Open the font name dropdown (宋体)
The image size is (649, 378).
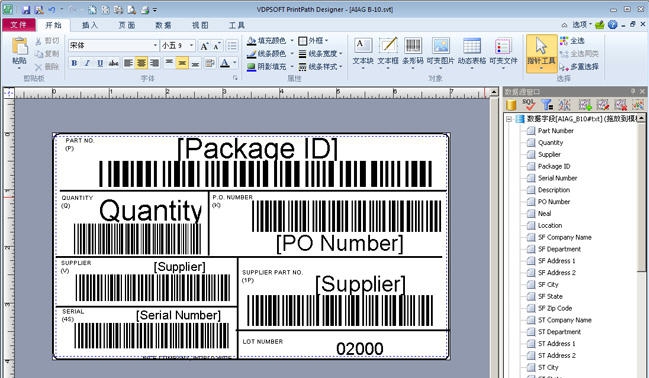tap(156, 45)
